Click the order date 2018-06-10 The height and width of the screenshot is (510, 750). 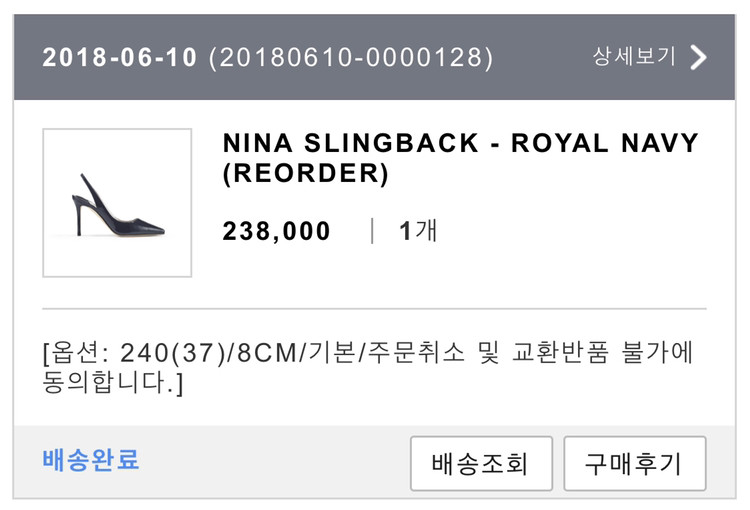118,58
